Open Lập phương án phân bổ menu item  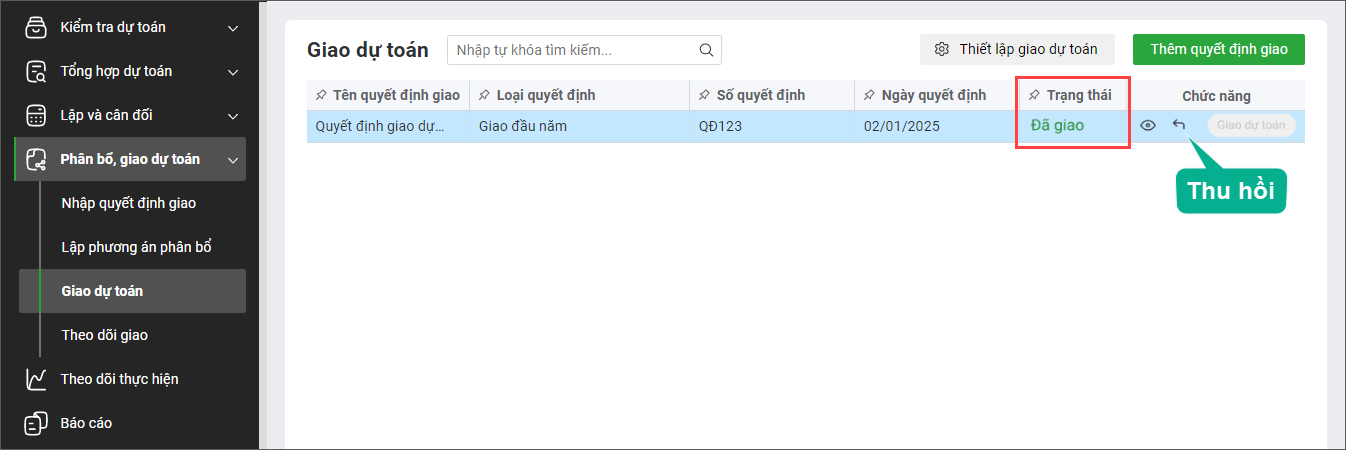coord(136,247)
